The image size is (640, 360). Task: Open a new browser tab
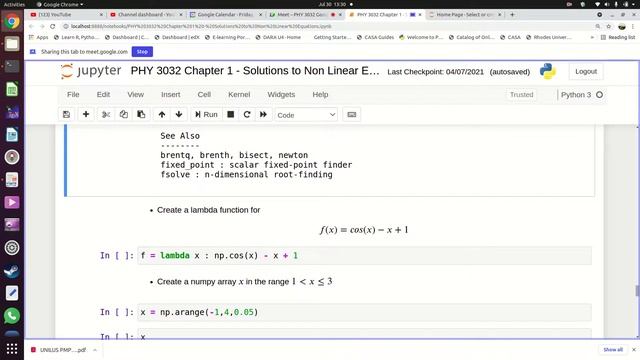pos(512,15)
